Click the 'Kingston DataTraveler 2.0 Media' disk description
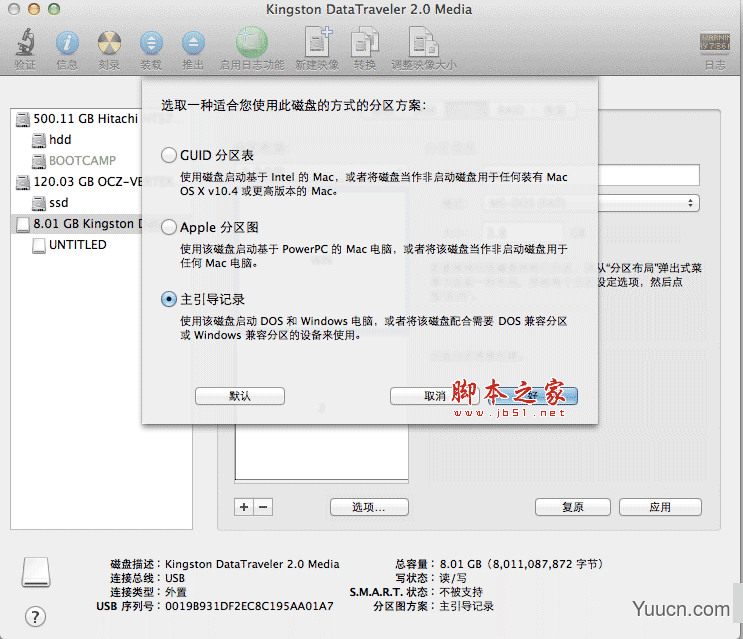 click(x=252, y=564)
